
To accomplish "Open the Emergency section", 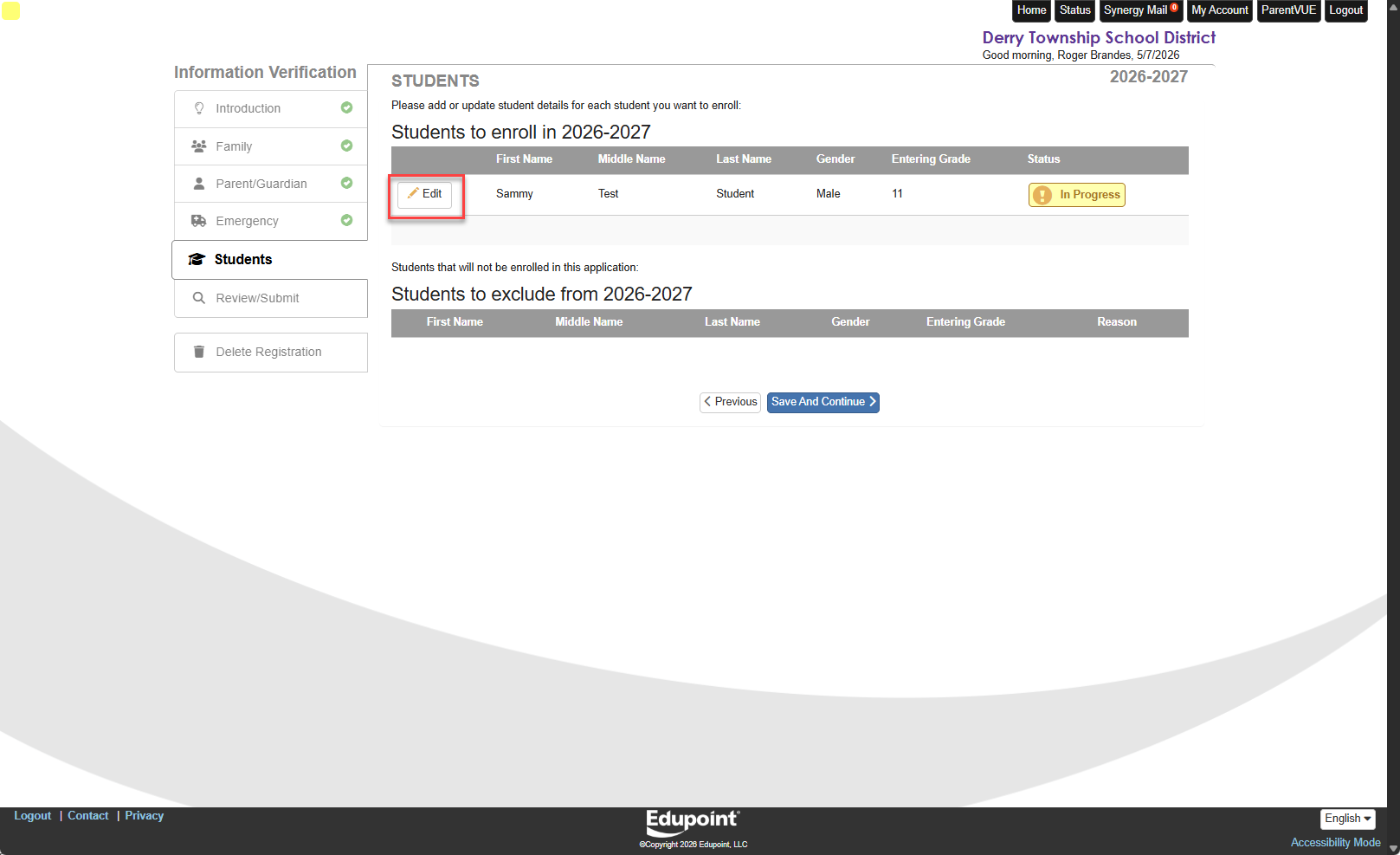I will tap(271, 221).
